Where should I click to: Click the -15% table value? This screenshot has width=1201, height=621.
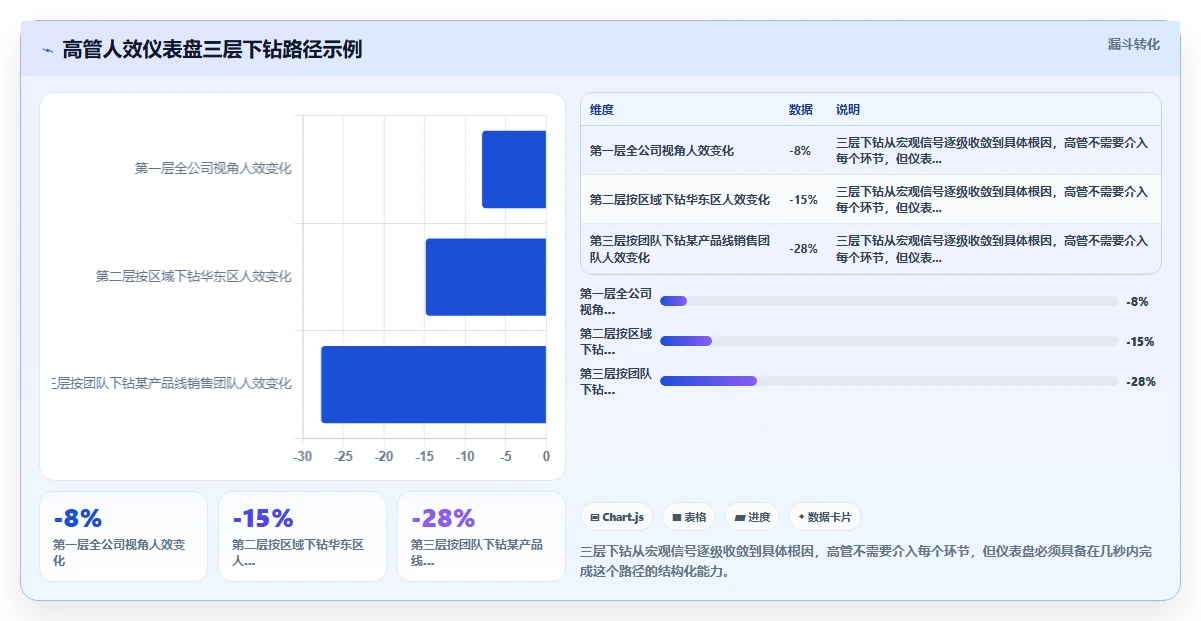[804, 200]
